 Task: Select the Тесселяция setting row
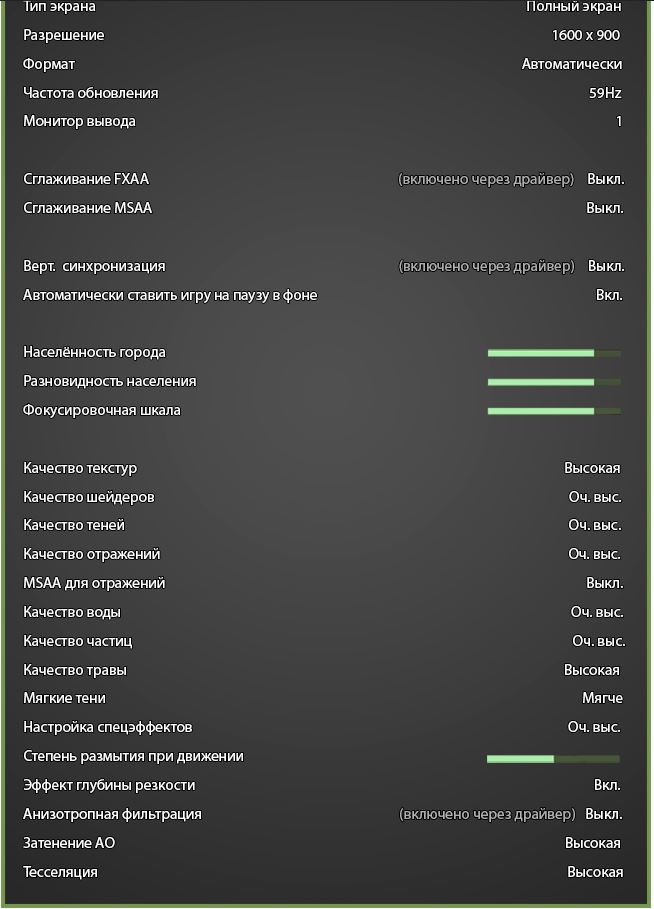click(x=61, y=873)
